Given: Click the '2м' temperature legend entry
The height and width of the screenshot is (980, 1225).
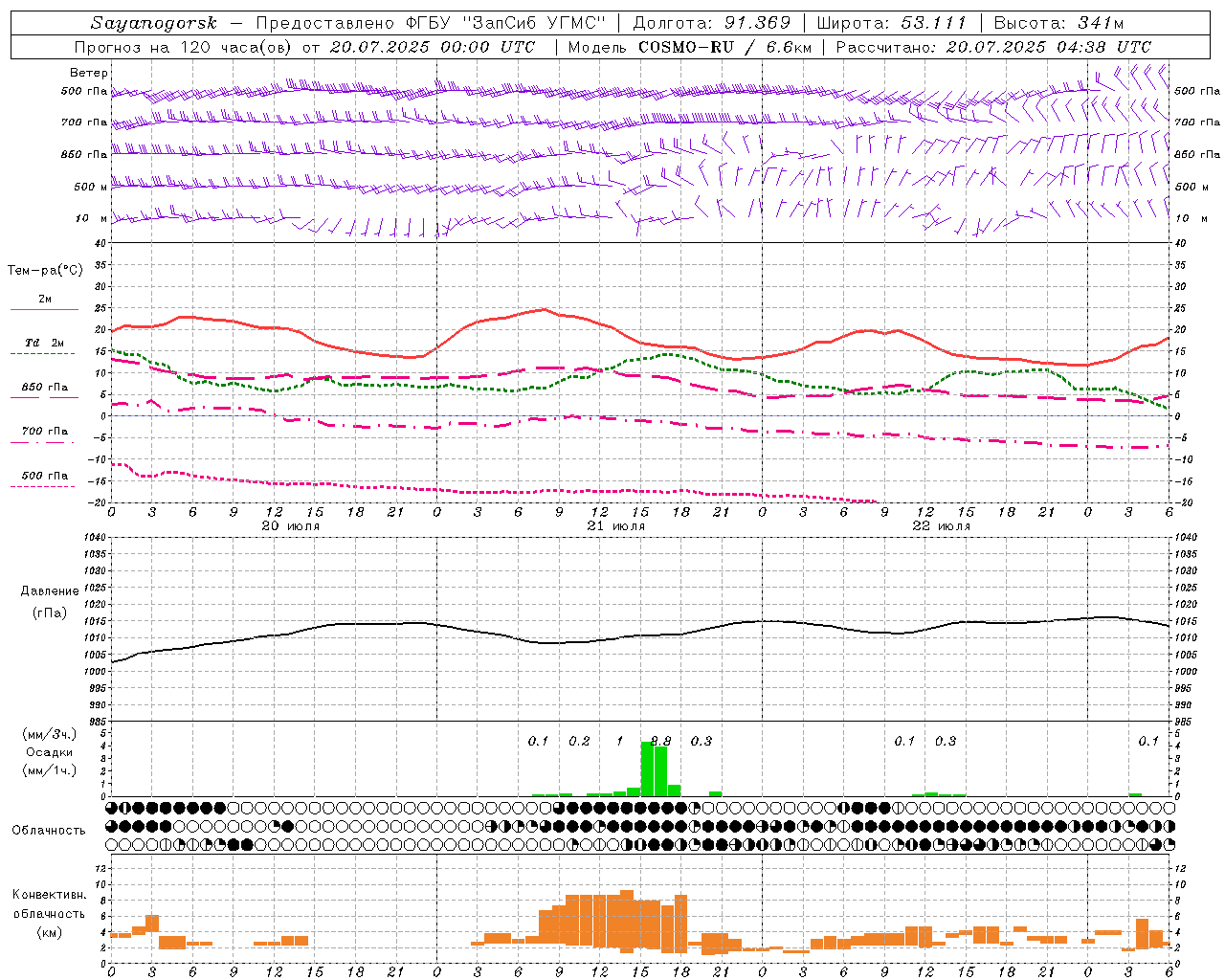Looking at the screenshot, I should pos(45,299).
